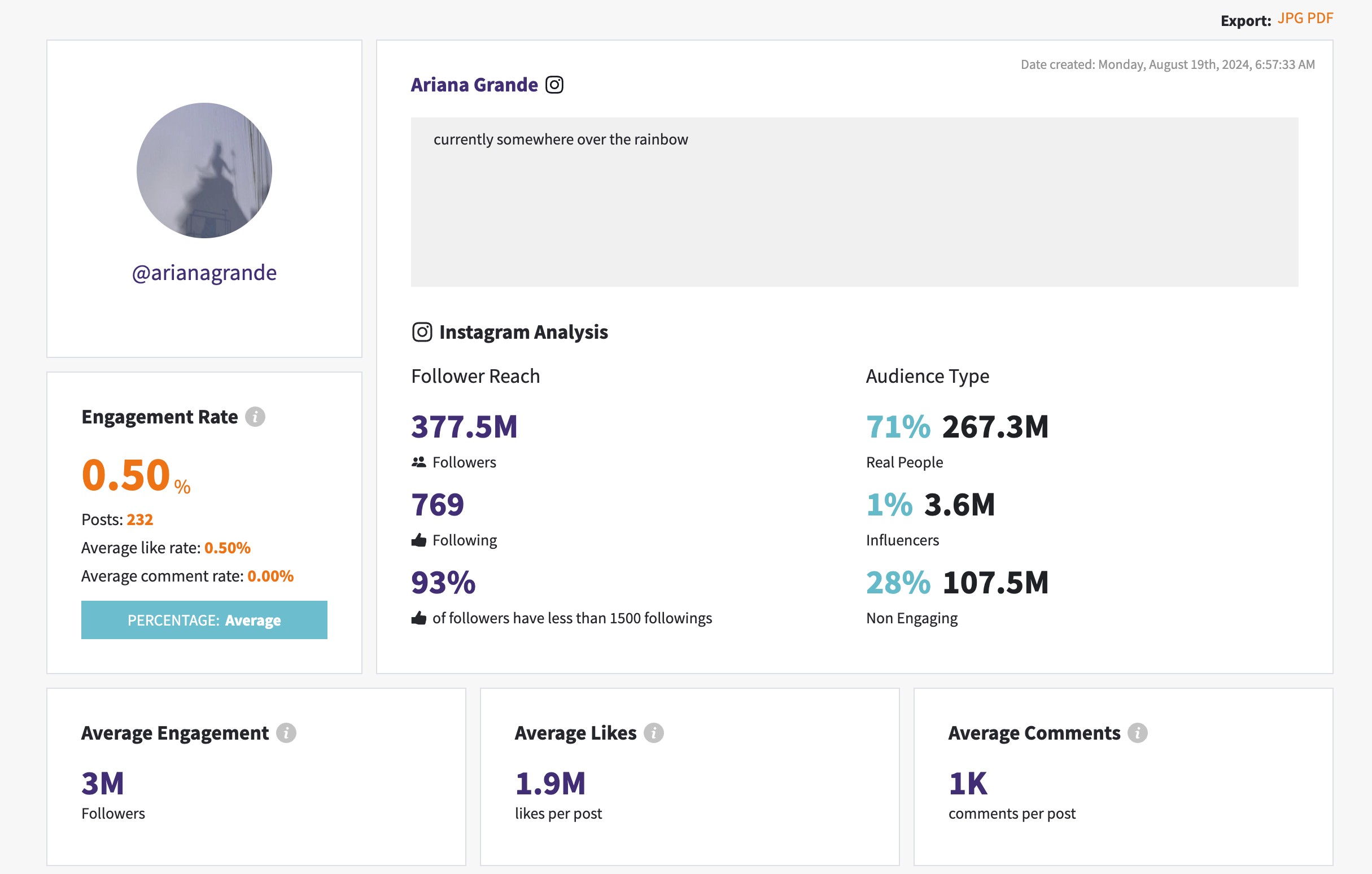Select the 769 following value

(438, 505)
